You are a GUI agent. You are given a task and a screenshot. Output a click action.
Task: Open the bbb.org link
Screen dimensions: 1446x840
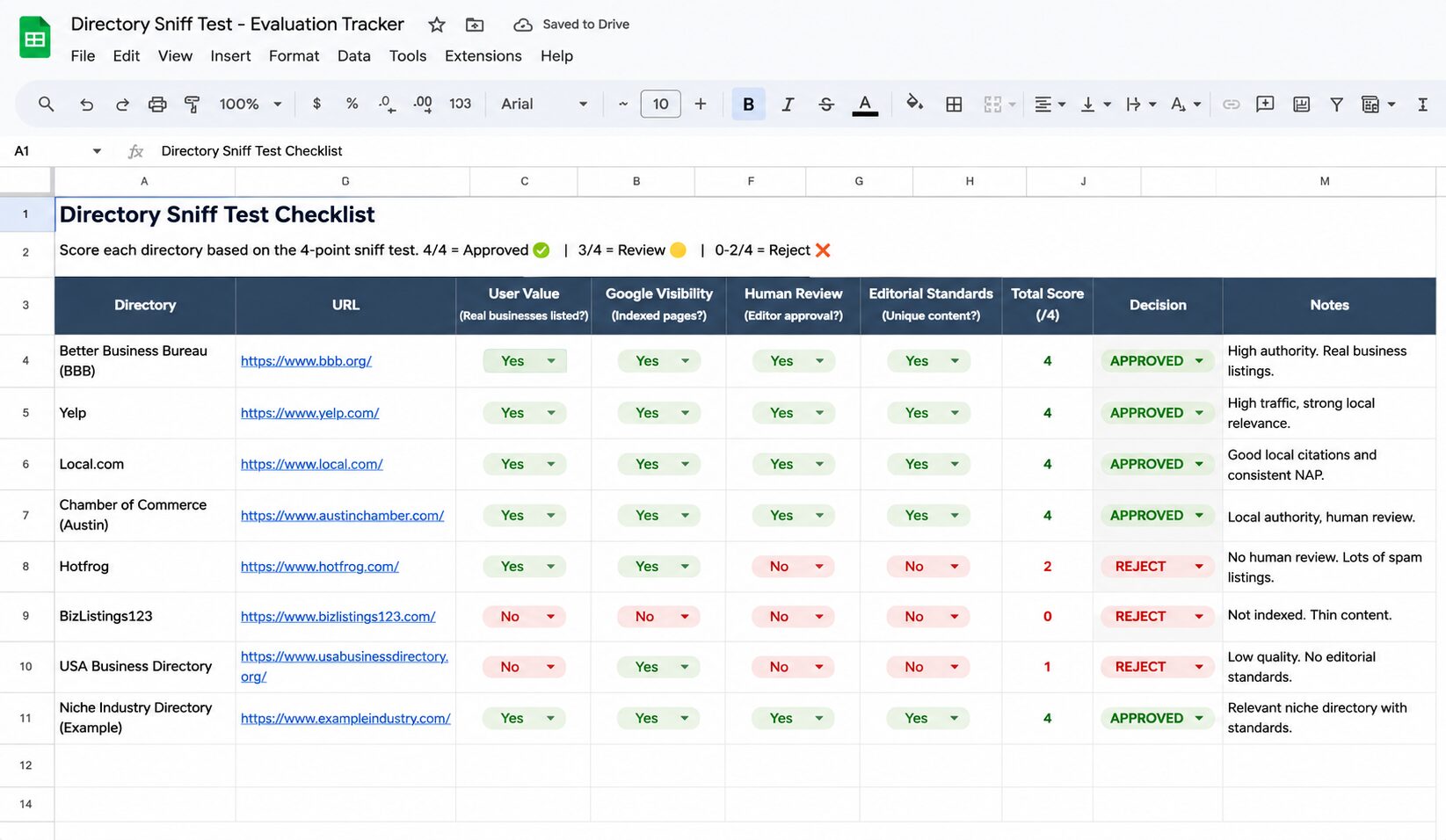click(306, 361)
